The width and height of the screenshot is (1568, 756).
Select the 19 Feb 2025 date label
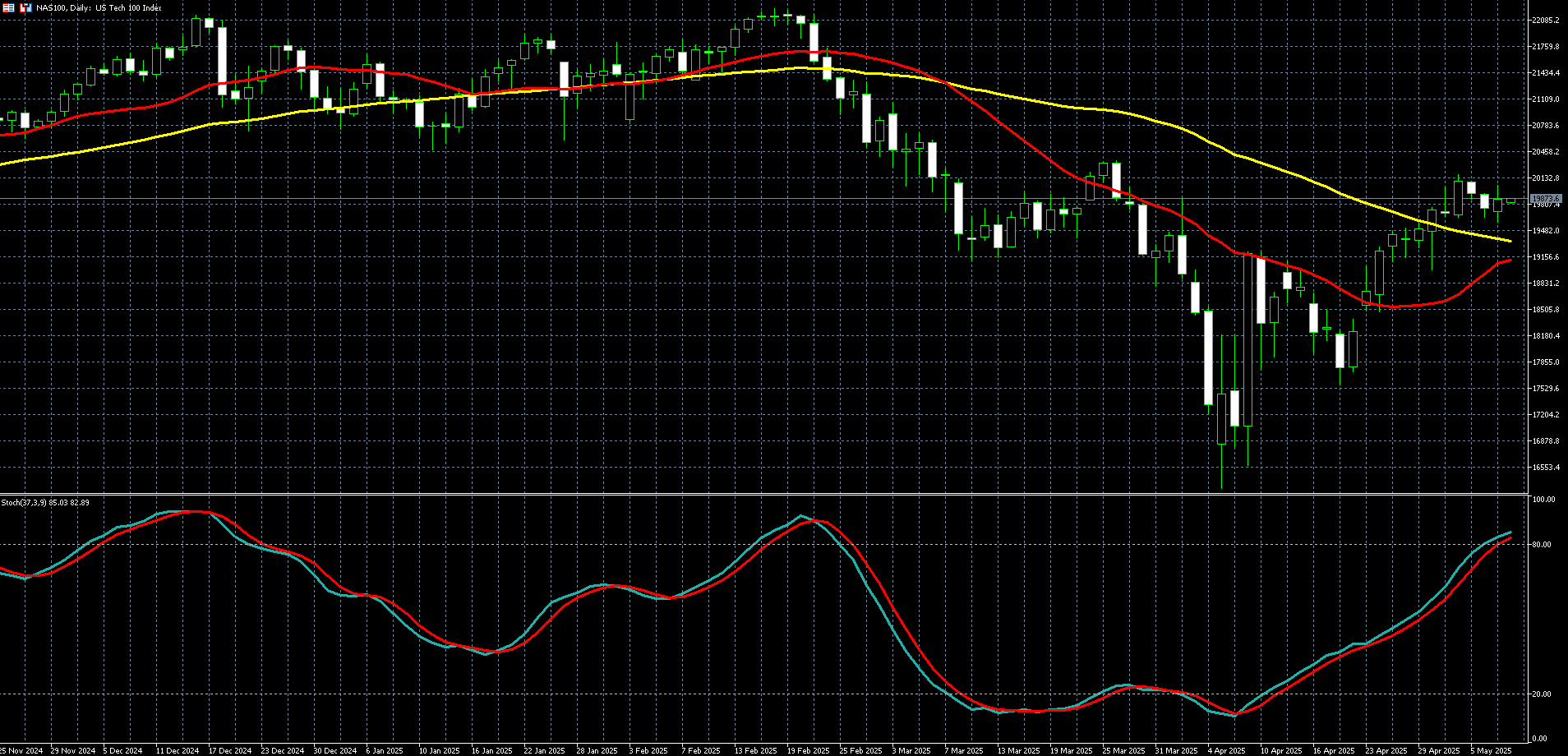(x=808, y=750)
